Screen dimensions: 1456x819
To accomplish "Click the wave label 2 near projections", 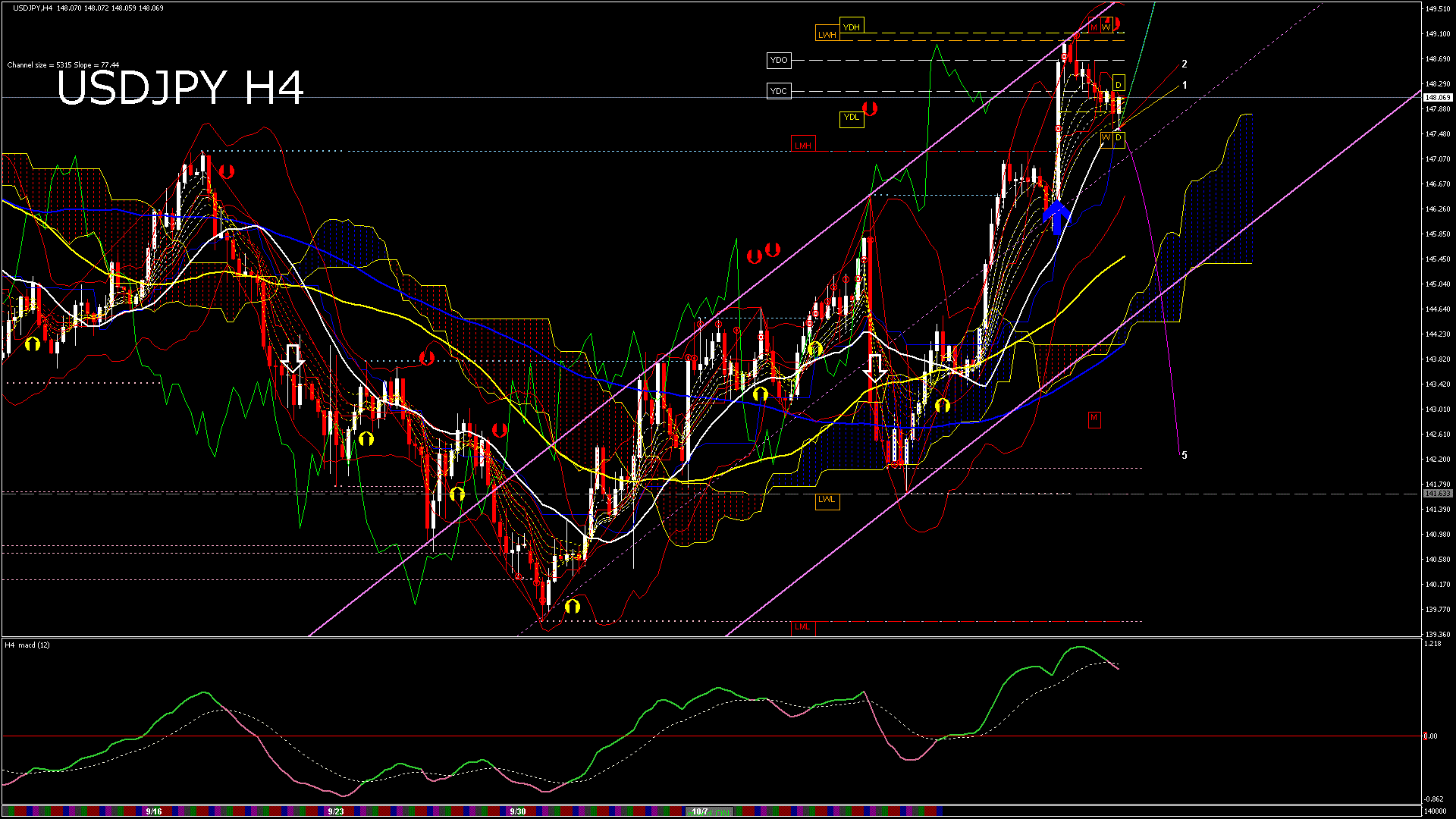I will coord(1185,64).
